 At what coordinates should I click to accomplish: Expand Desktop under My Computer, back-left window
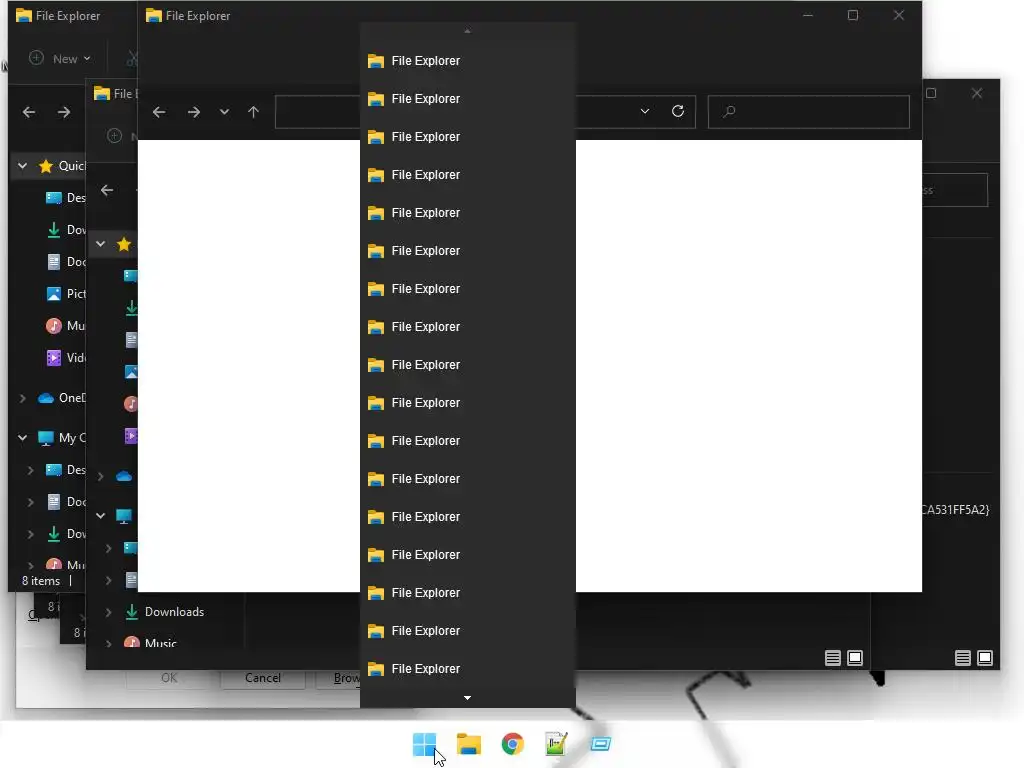coord(30,470)
